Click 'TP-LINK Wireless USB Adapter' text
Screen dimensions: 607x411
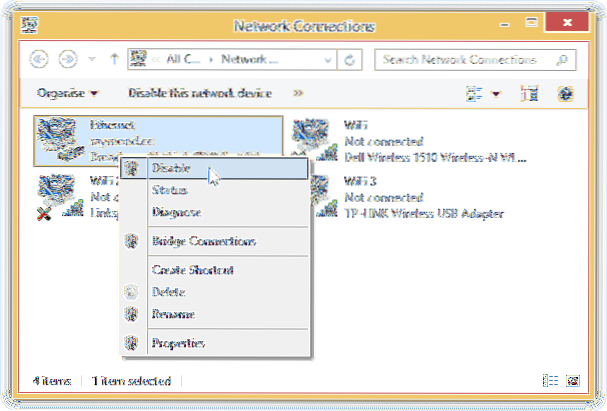[x=424, y=214]
